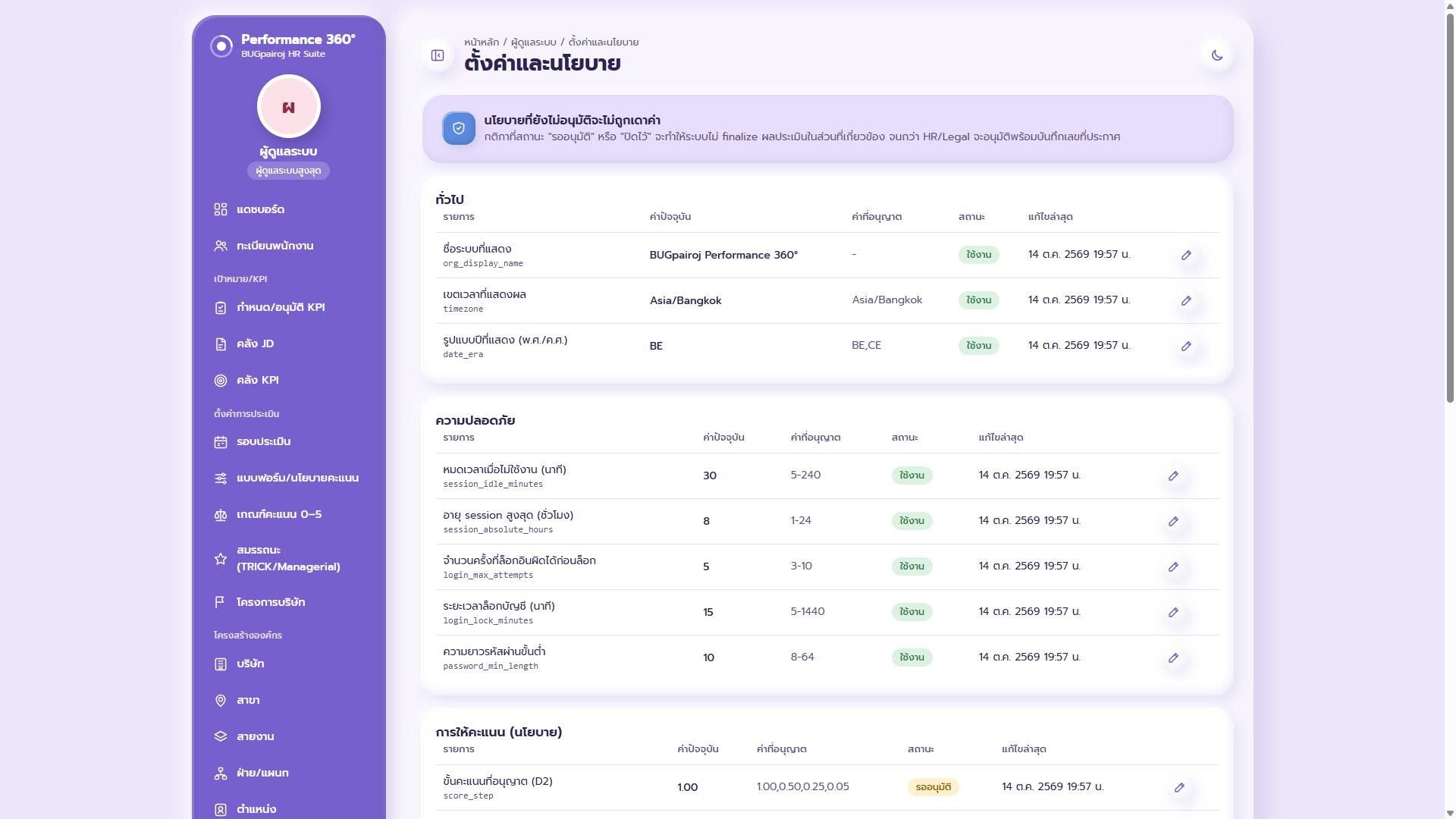Open สาขา menu item
1456x819 pixels.
coord(288,700)
